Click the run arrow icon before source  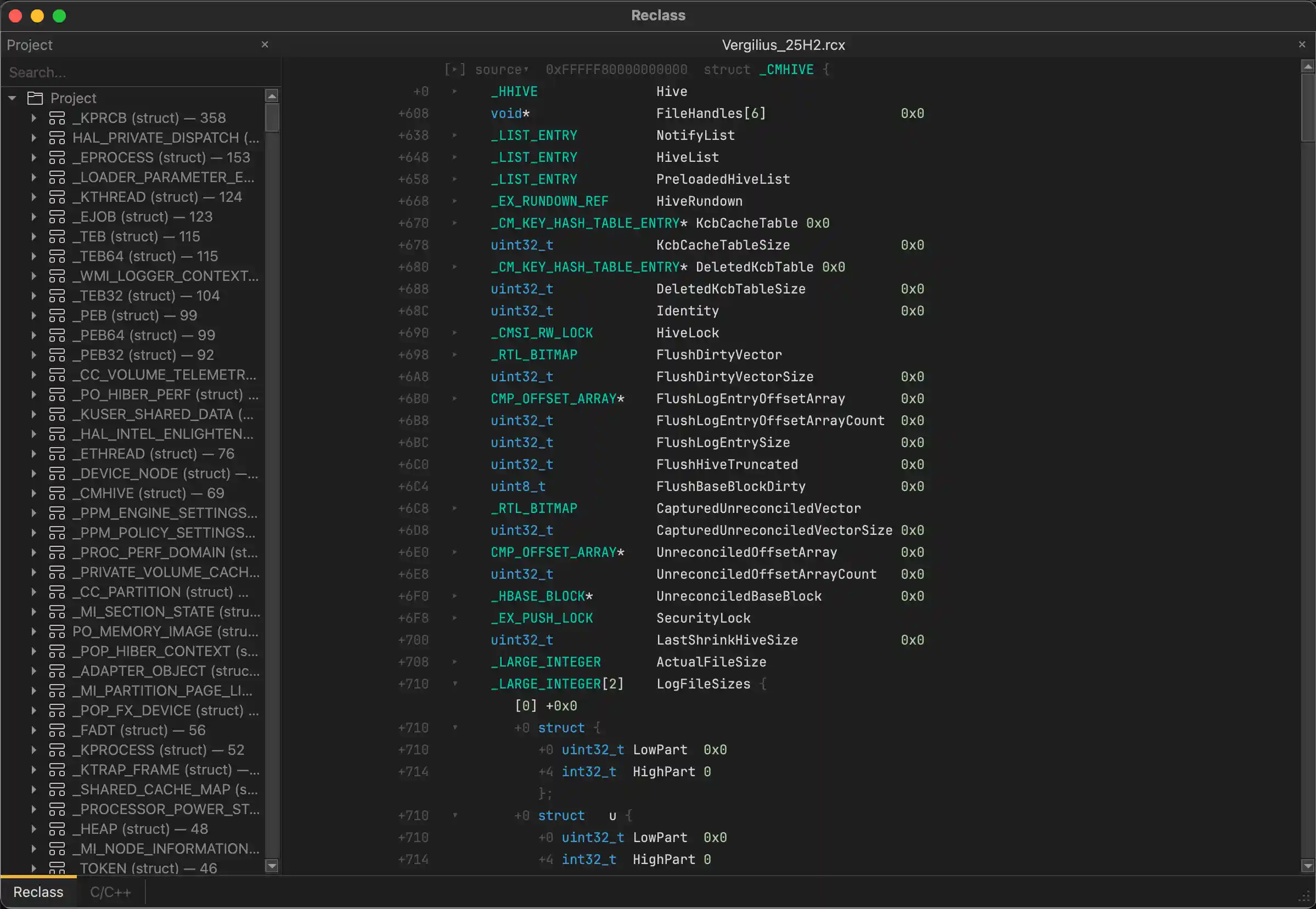click(x=454, y=69)
